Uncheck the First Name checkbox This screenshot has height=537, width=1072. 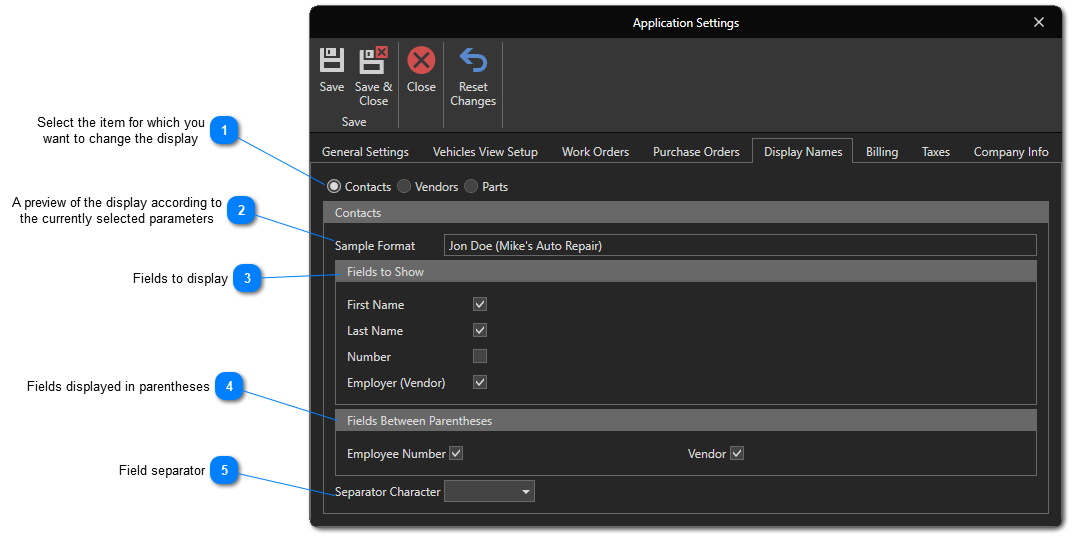480,304
